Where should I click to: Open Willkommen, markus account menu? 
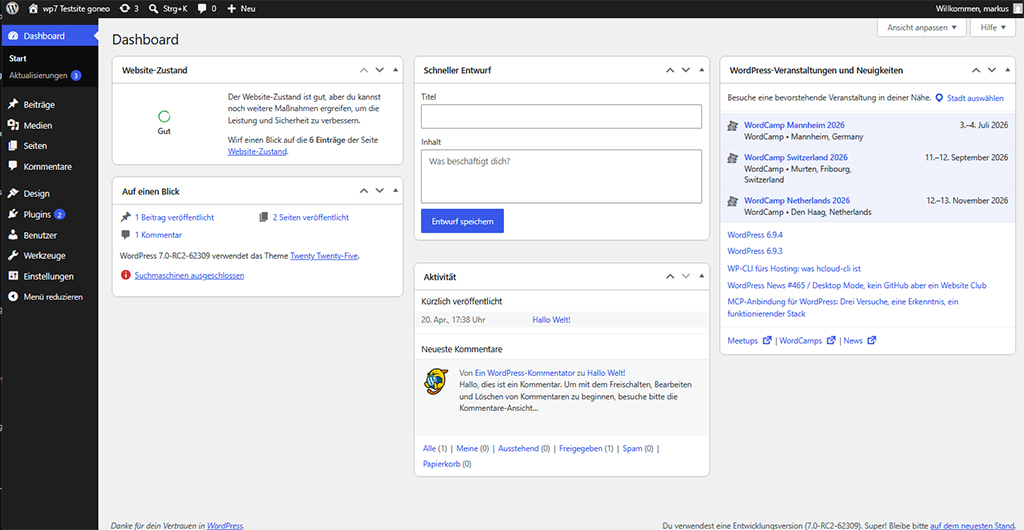[x=977, y=8]
